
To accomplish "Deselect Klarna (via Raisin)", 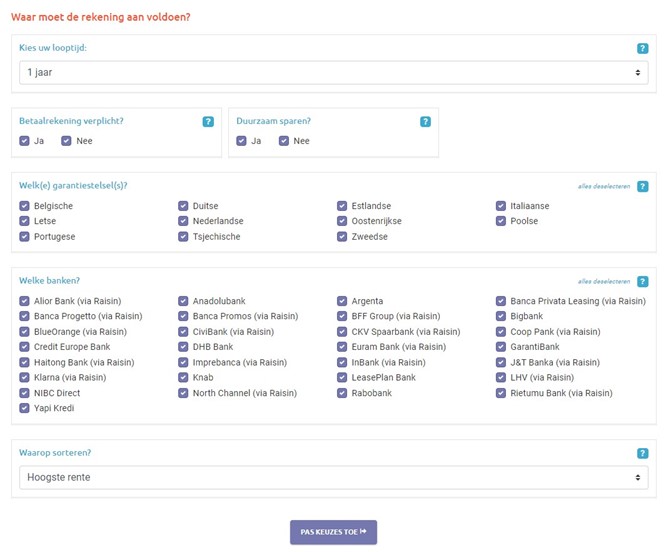I will pyautogui.click(x=24, y=377).
